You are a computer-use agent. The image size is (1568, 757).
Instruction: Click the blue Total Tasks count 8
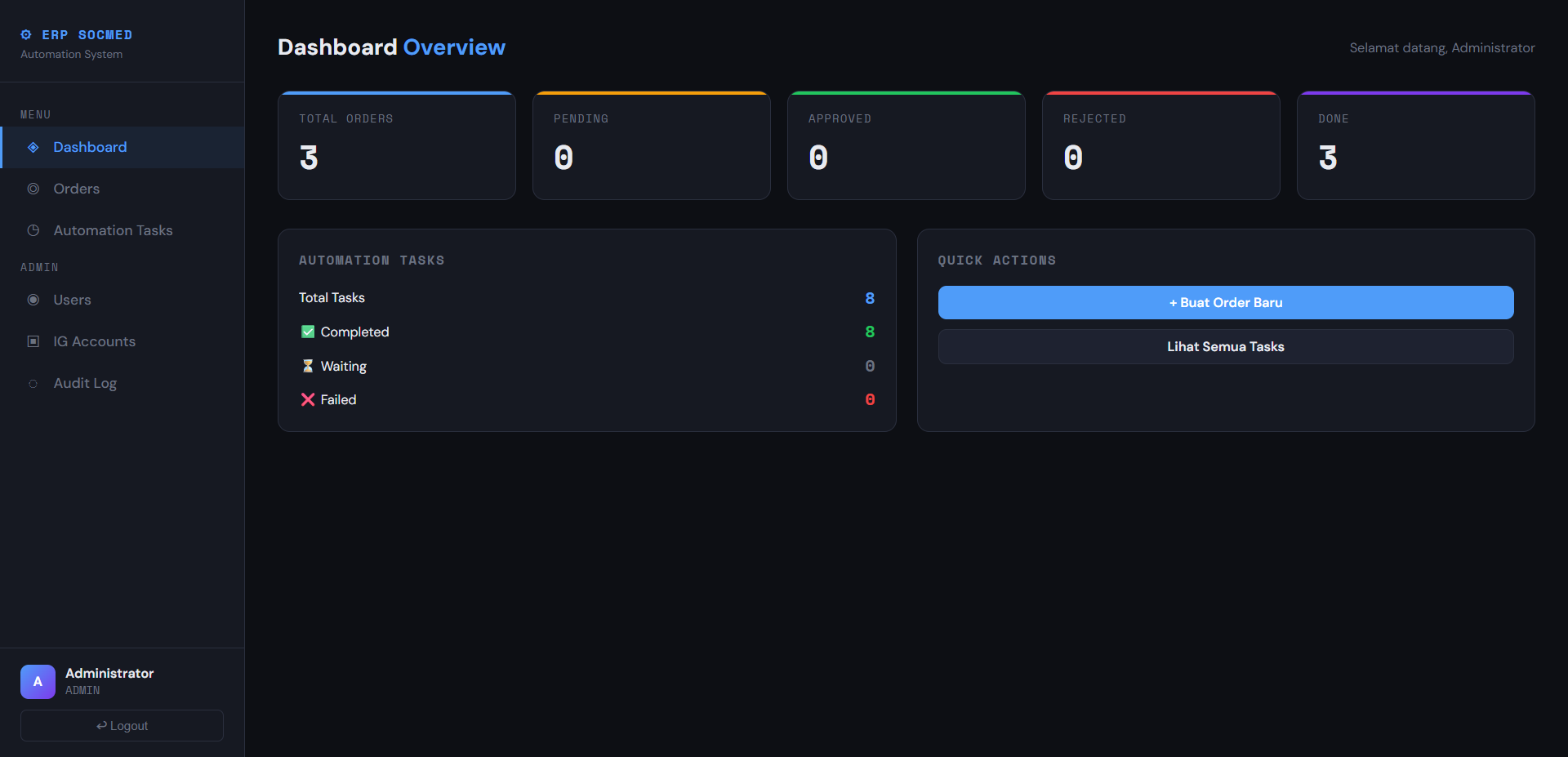[x=870, y=298]
